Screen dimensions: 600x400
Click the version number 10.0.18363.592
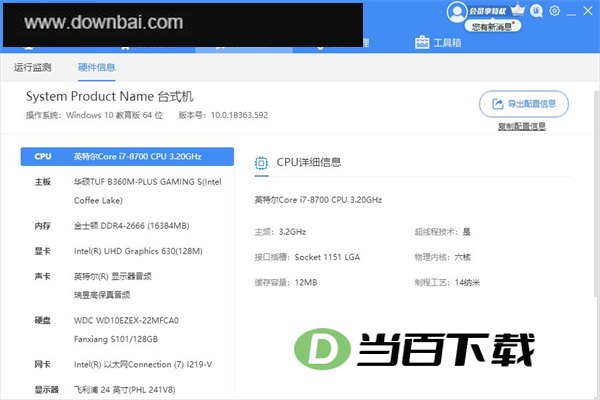pyautogui.click(x=239, y=115)
